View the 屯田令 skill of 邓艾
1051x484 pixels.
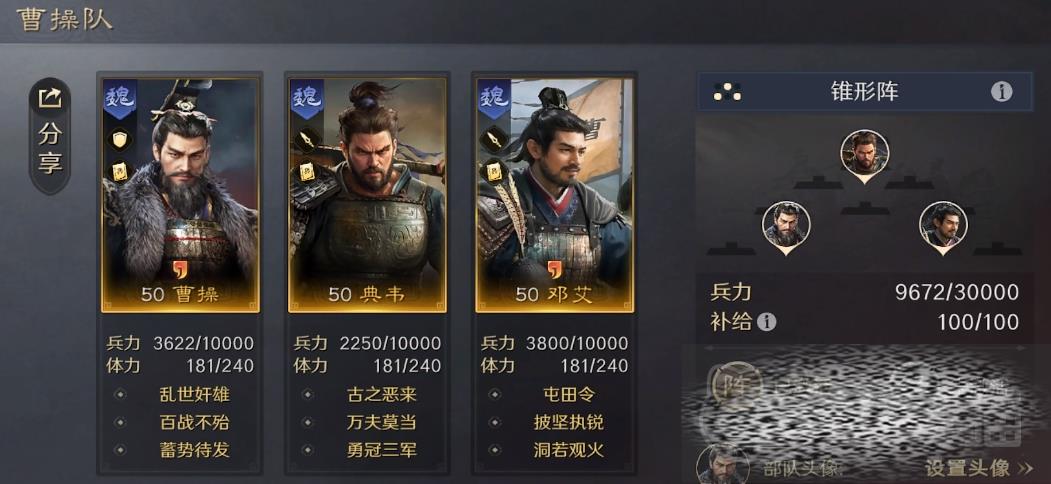pos(568,394)
